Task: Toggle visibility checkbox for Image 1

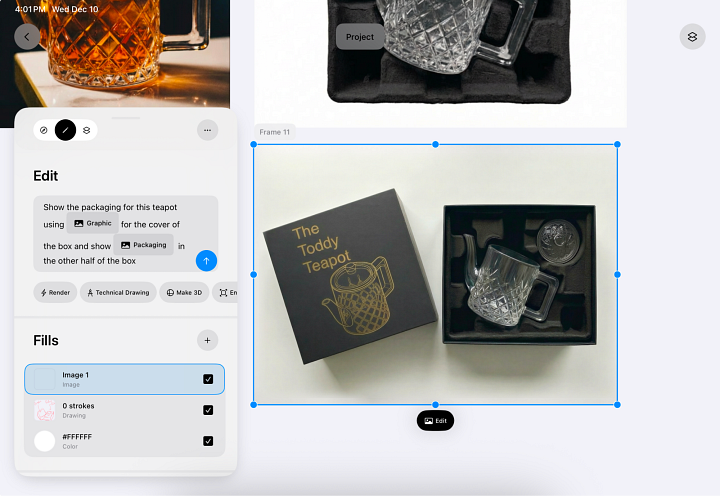Action: coord(208,379)
